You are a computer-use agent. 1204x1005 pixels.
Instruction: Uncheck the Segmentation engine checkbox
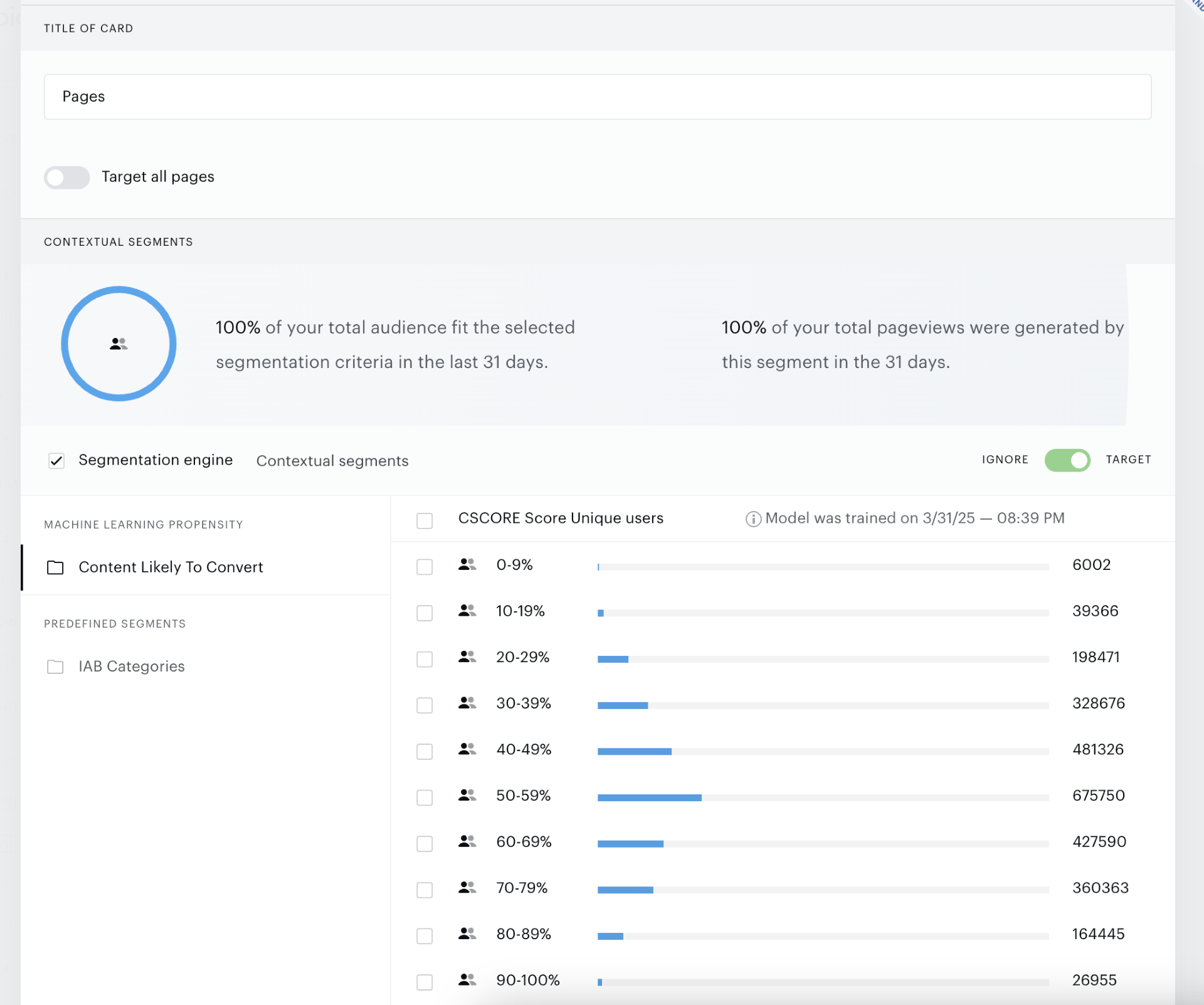(x=56, y=461)
